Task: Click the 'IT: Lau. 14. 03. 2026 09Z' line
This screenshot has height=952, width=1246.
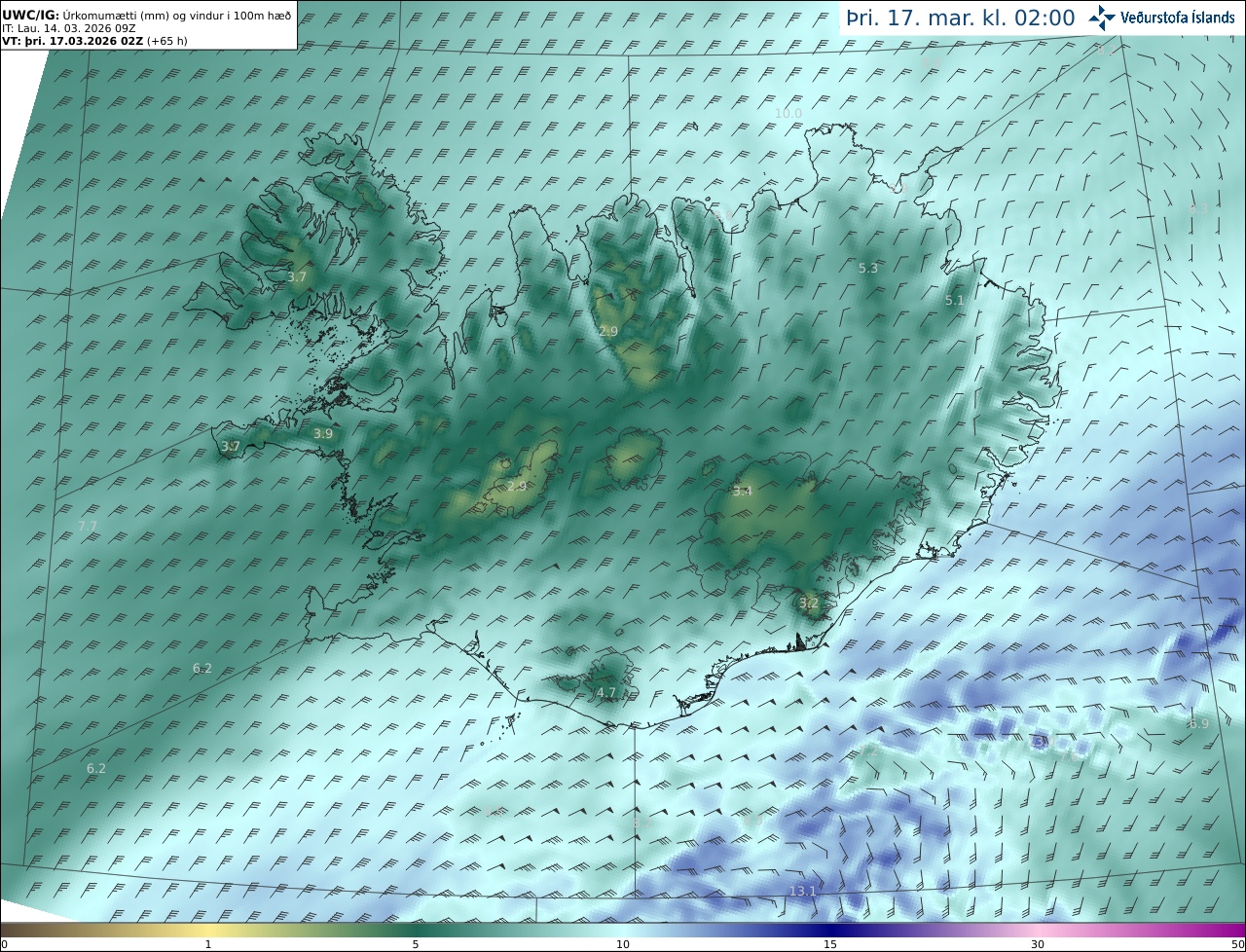Action: 69,28
